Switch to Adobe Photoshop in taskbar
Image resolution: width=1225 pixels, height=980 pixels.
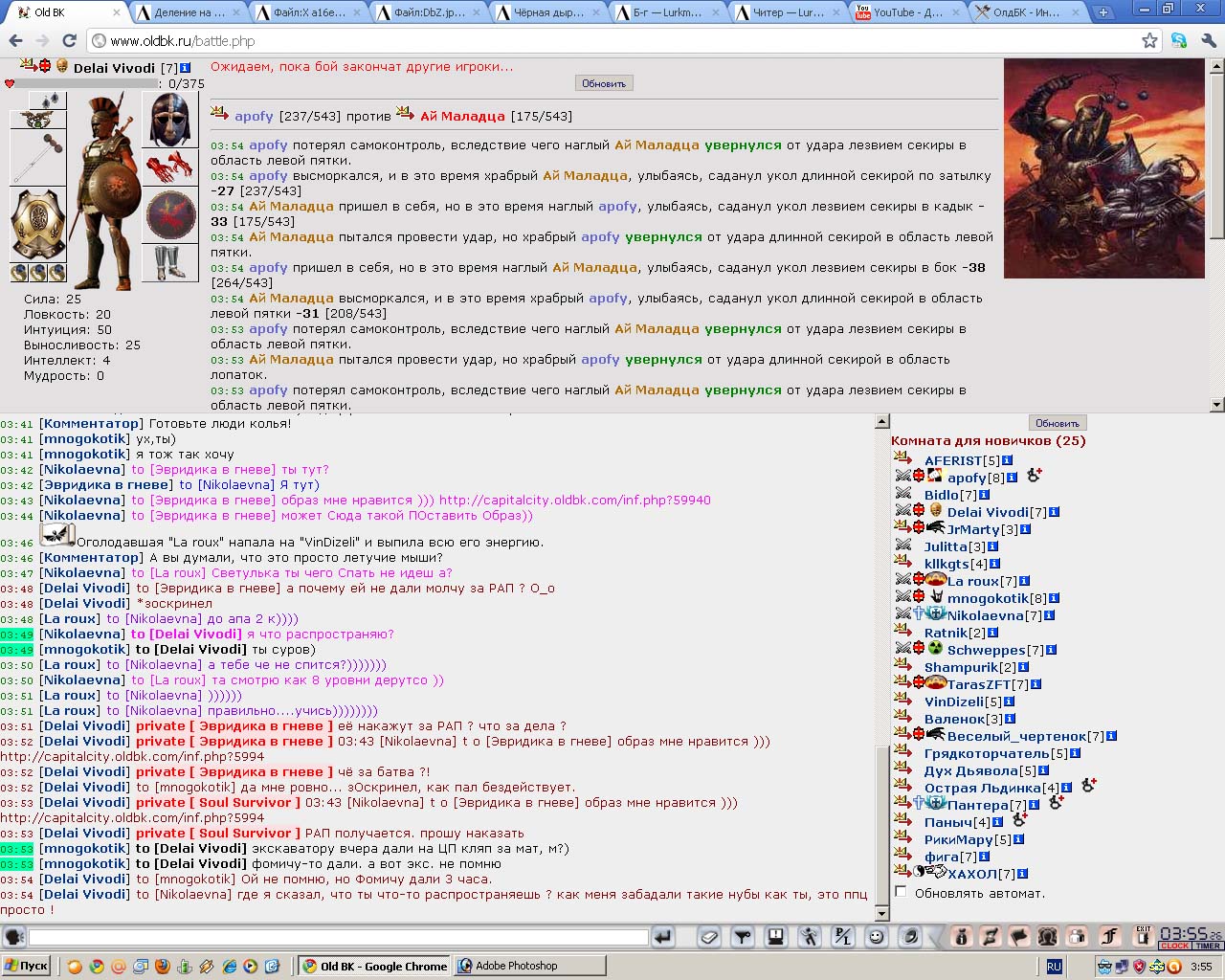click(x=529, y=966)
